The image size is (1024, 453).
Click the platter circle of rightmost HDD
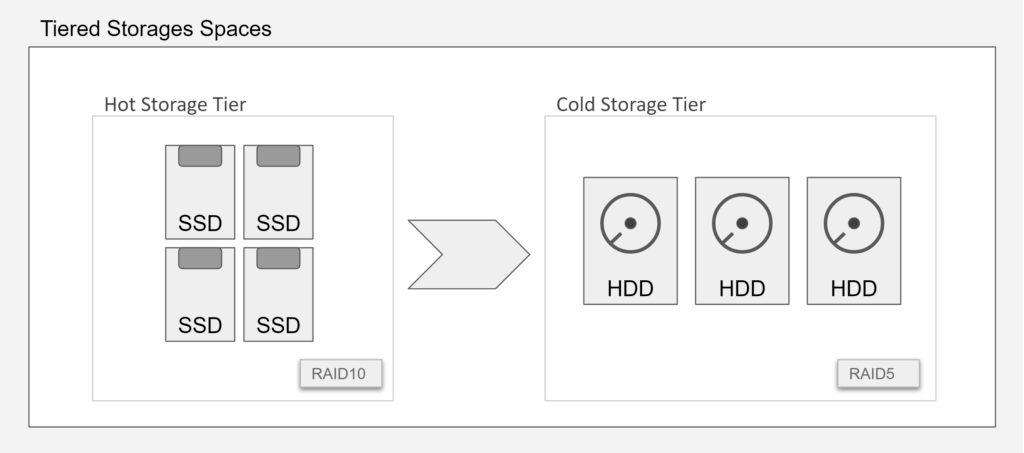click(x=854, y=223)
